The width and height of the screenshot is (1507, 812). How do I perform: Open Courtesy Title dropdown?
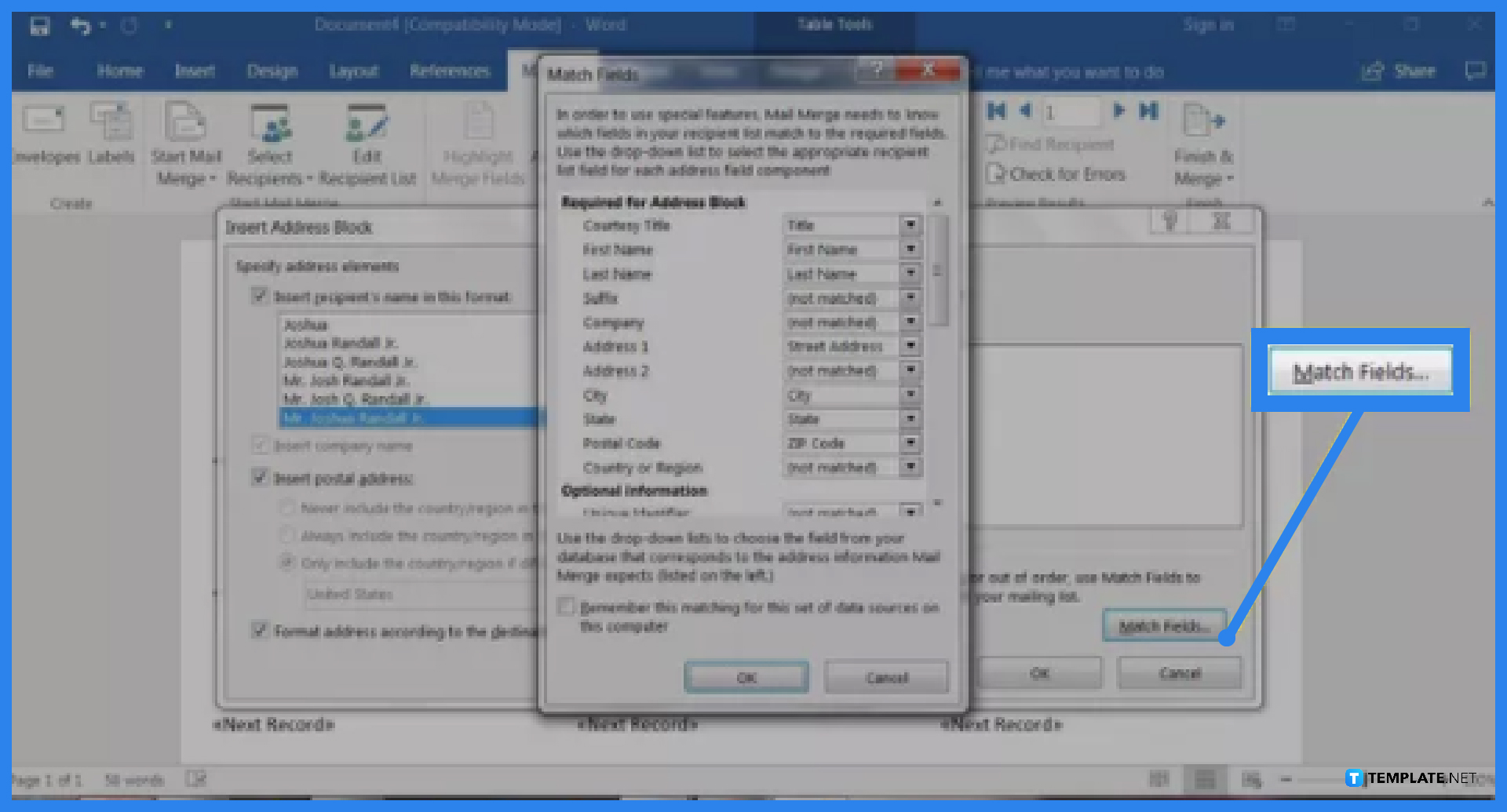[x=910, y=225]
